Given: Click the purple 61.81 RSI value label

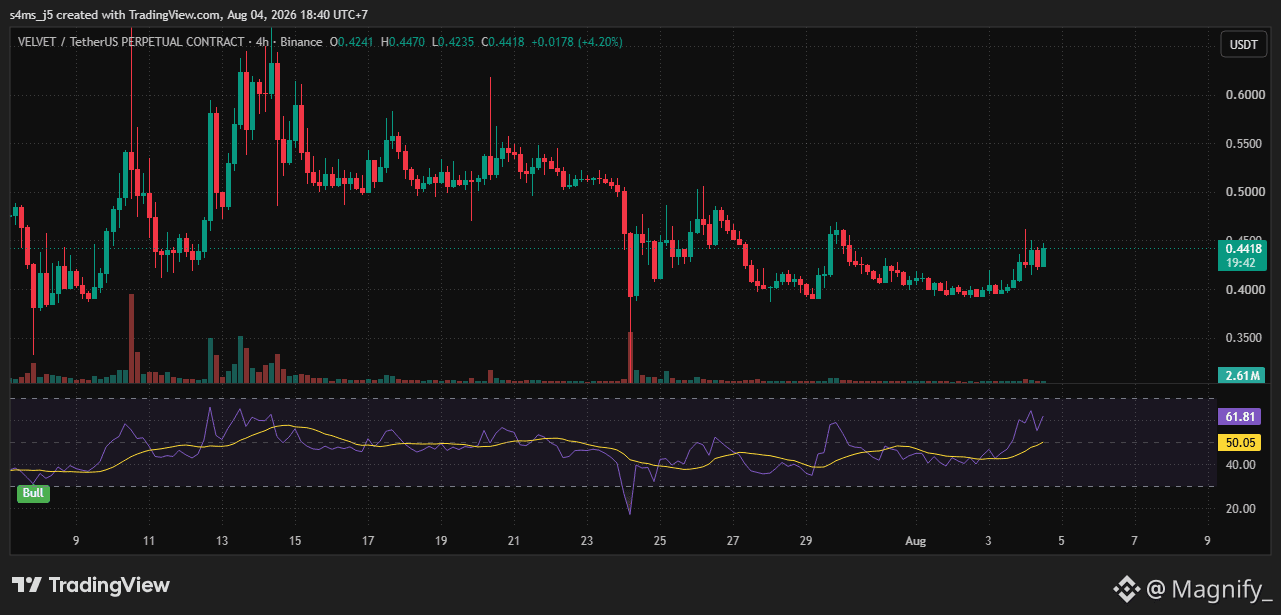Looking at the screenshot, I should (x=1240, y=417).
